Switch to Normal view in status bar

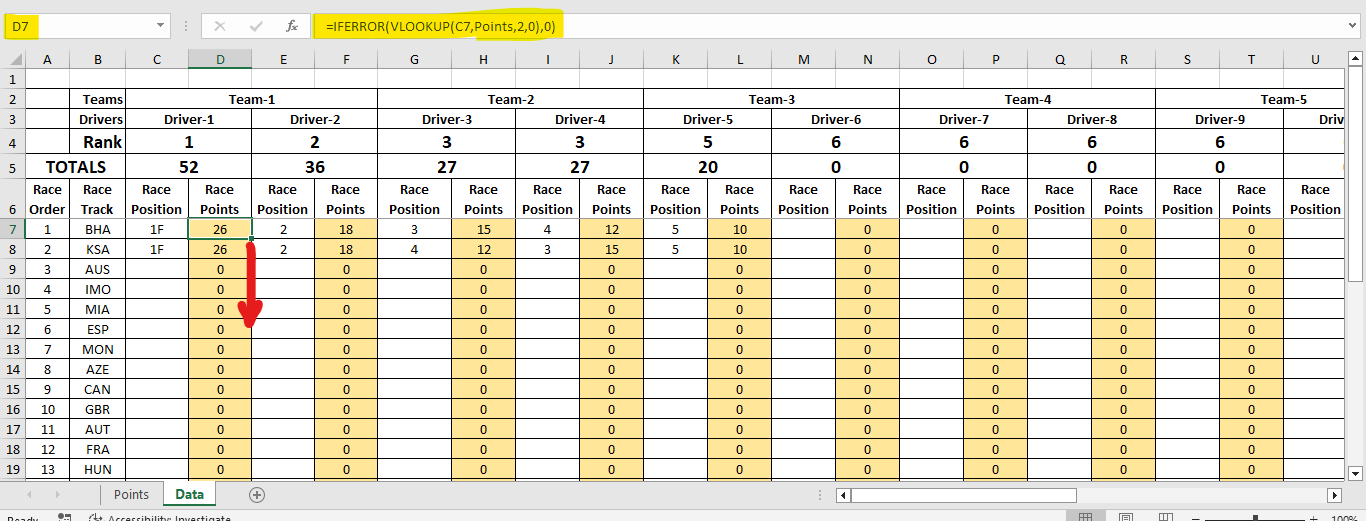pyautogui.click(x=1086, y=517)
